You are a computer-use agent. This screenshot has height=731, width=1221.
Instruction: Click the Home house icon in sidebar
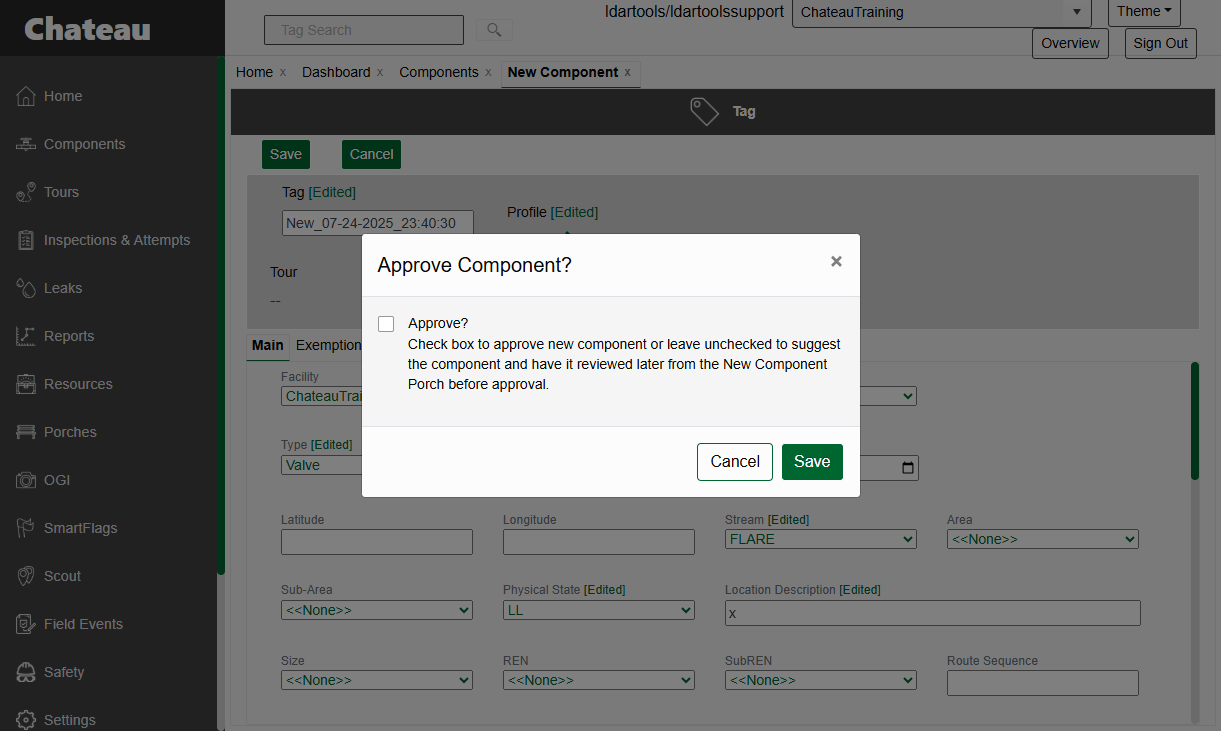pyautogui.click(x=26, y=96)
